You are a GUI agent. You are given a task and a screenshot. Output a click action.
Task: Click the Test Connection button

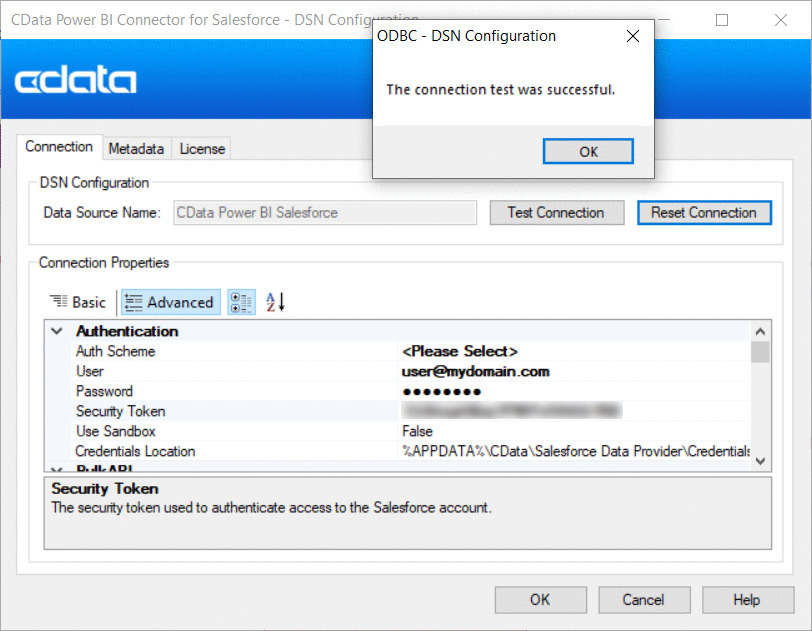tap(556, 212)
